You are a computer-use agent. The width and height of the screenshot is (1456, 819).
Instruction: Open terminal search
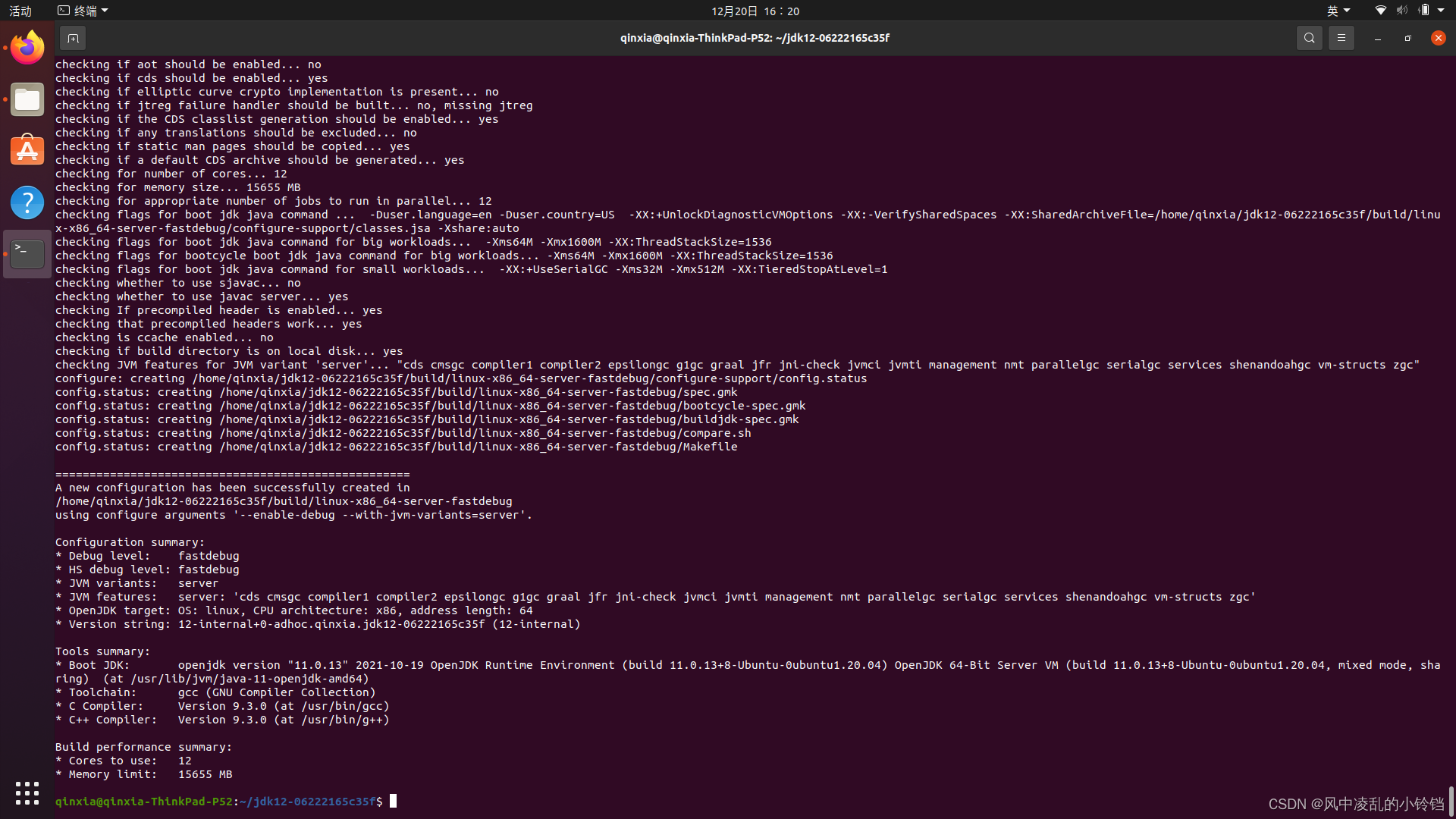click(1309, 38)
